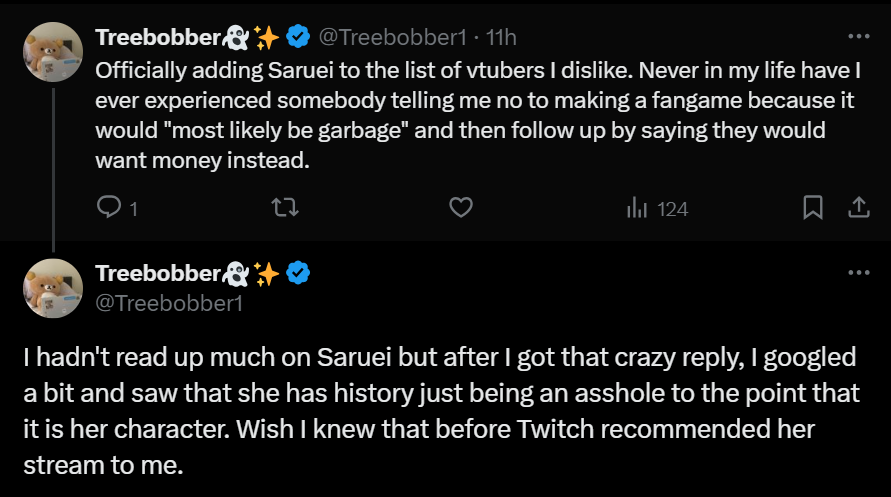Screen dimensions: 891x497
Task: View analytics showing 124 views
Action: pos(657,208)
